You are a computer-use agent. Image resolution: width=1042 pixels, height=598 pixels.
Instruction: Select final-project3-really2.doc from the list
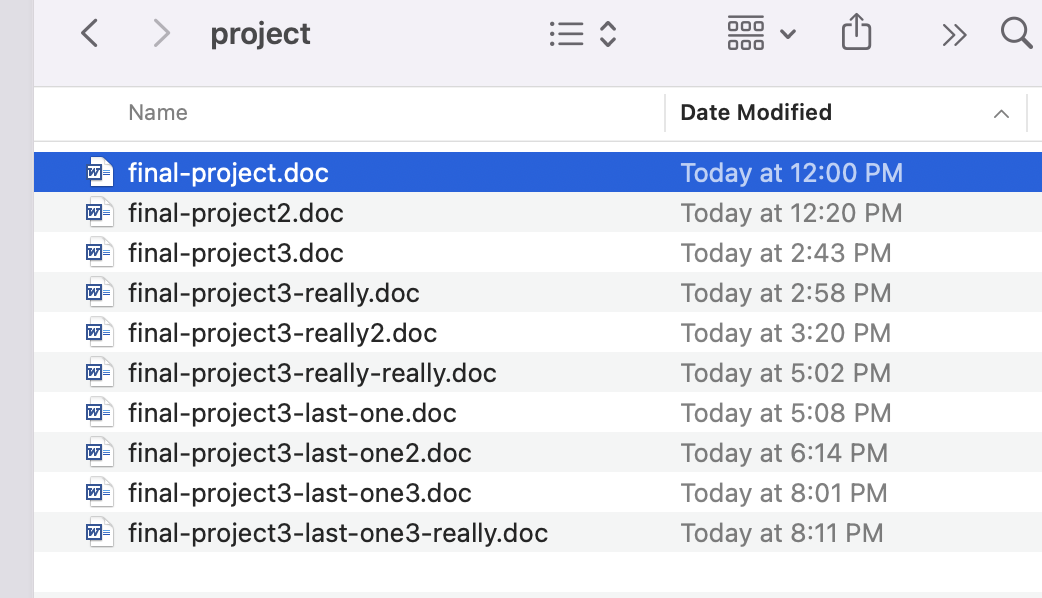pos(280,332)
